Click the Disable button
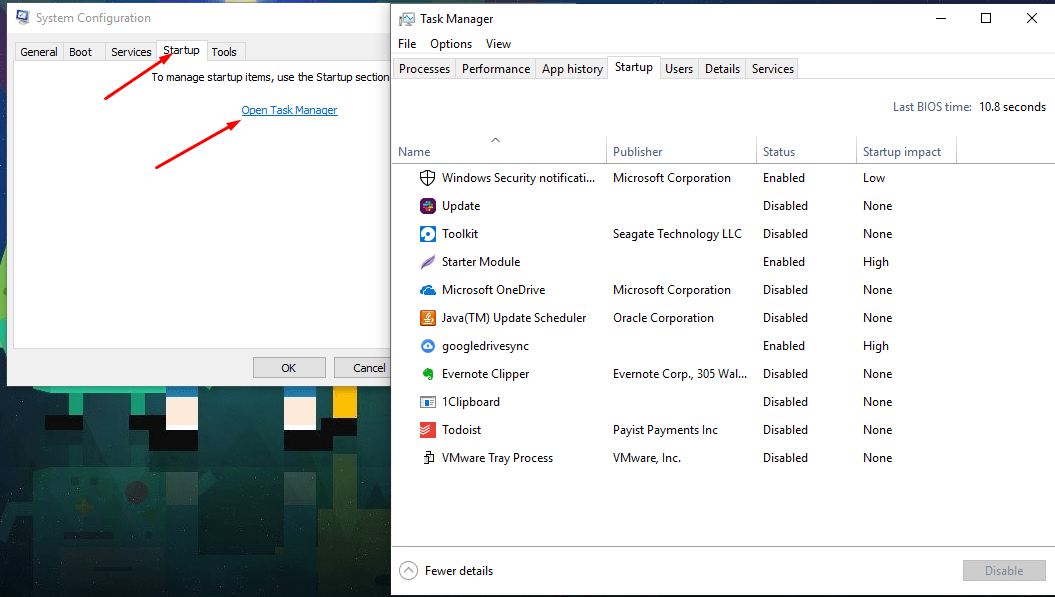Viewport: 1055px width, 597px height. click(x=1003, y=571)
